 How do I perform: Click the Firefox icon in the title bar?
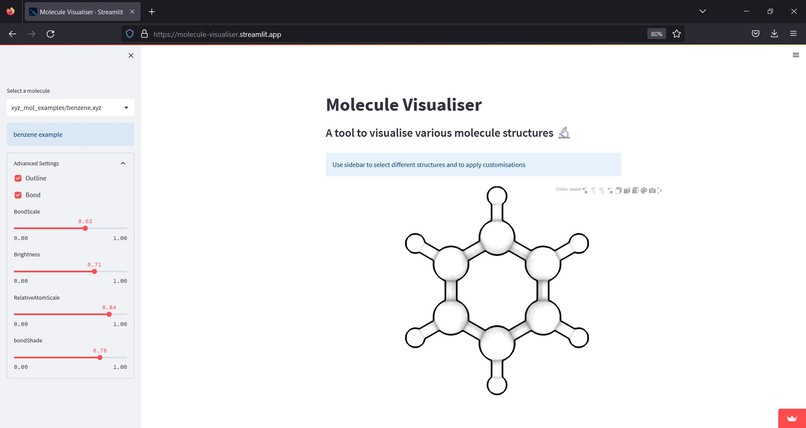11,11
